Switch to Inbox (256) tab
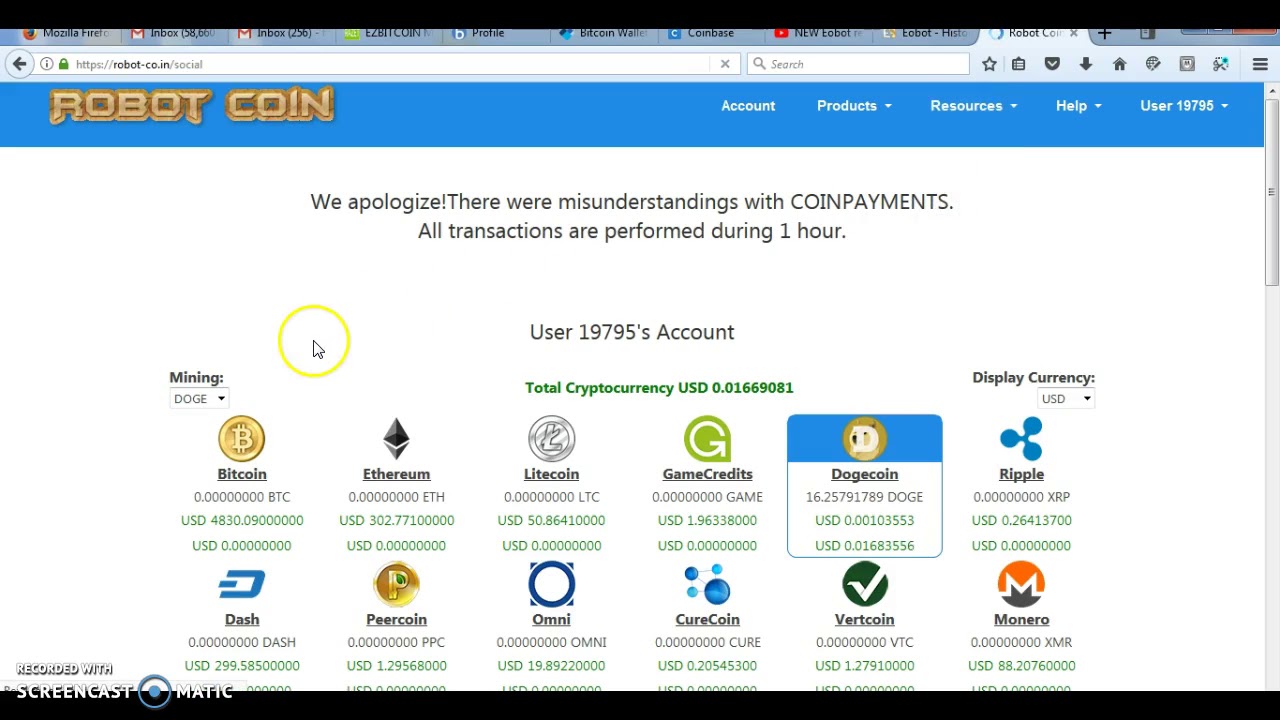The width and height of the screenshot is (1280, 720). pos(281,33)
